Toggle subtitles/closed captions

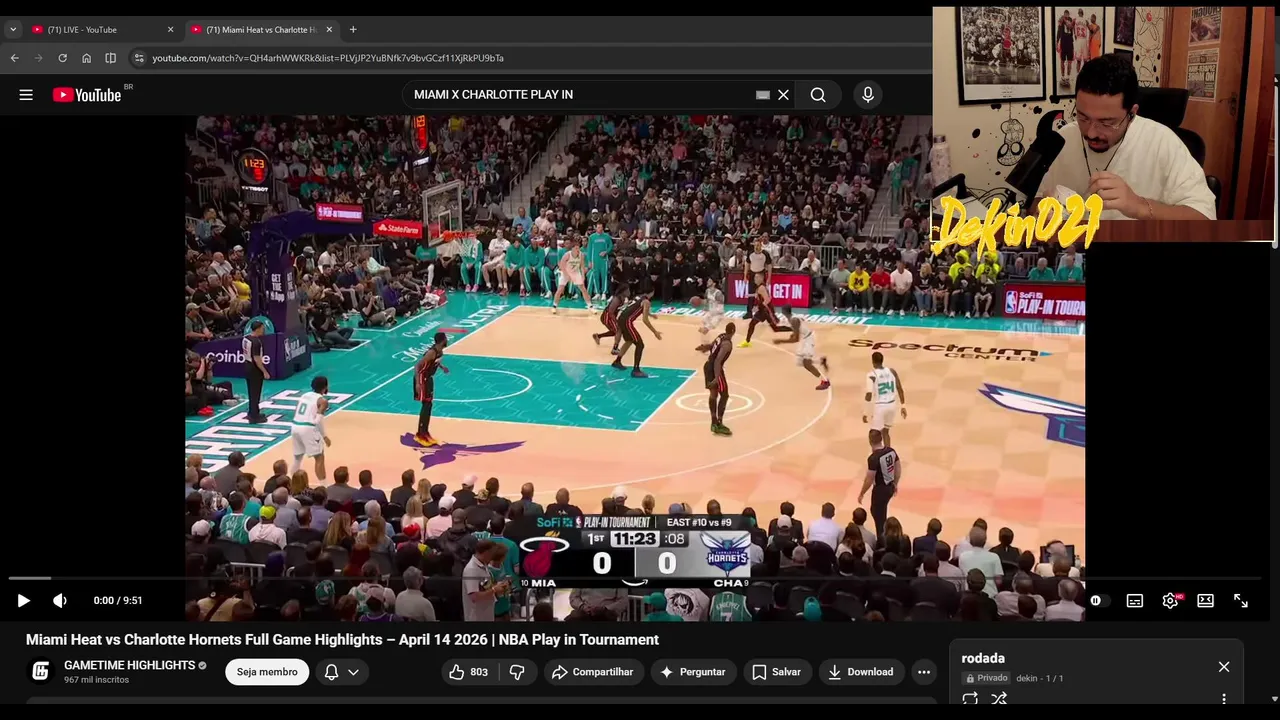[1135, 601]
